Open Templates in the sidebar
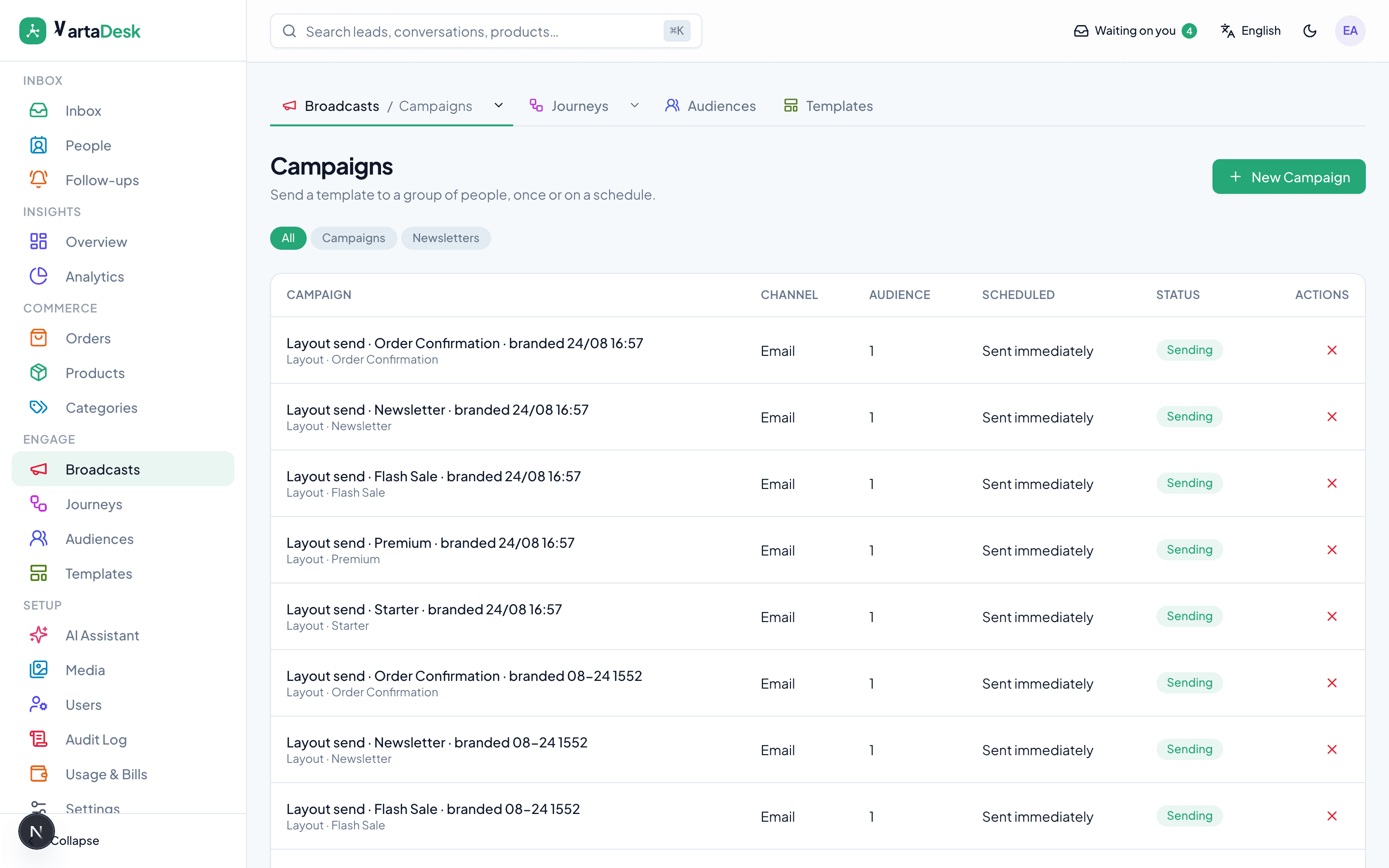This screenshot has width=1389, height=868. click(123, 573)
